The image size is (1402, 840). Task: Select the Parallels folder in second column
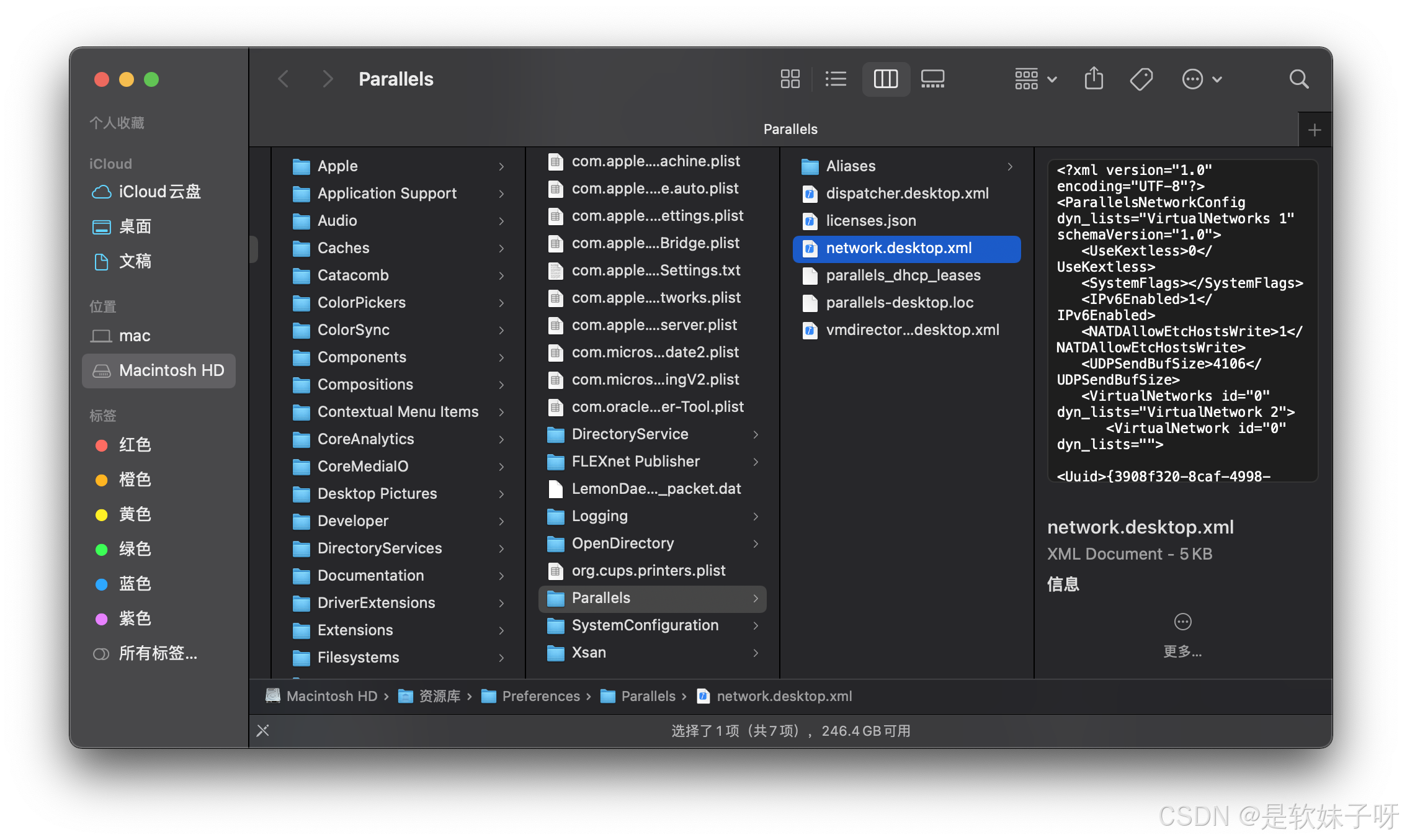[x=653, y=598]
